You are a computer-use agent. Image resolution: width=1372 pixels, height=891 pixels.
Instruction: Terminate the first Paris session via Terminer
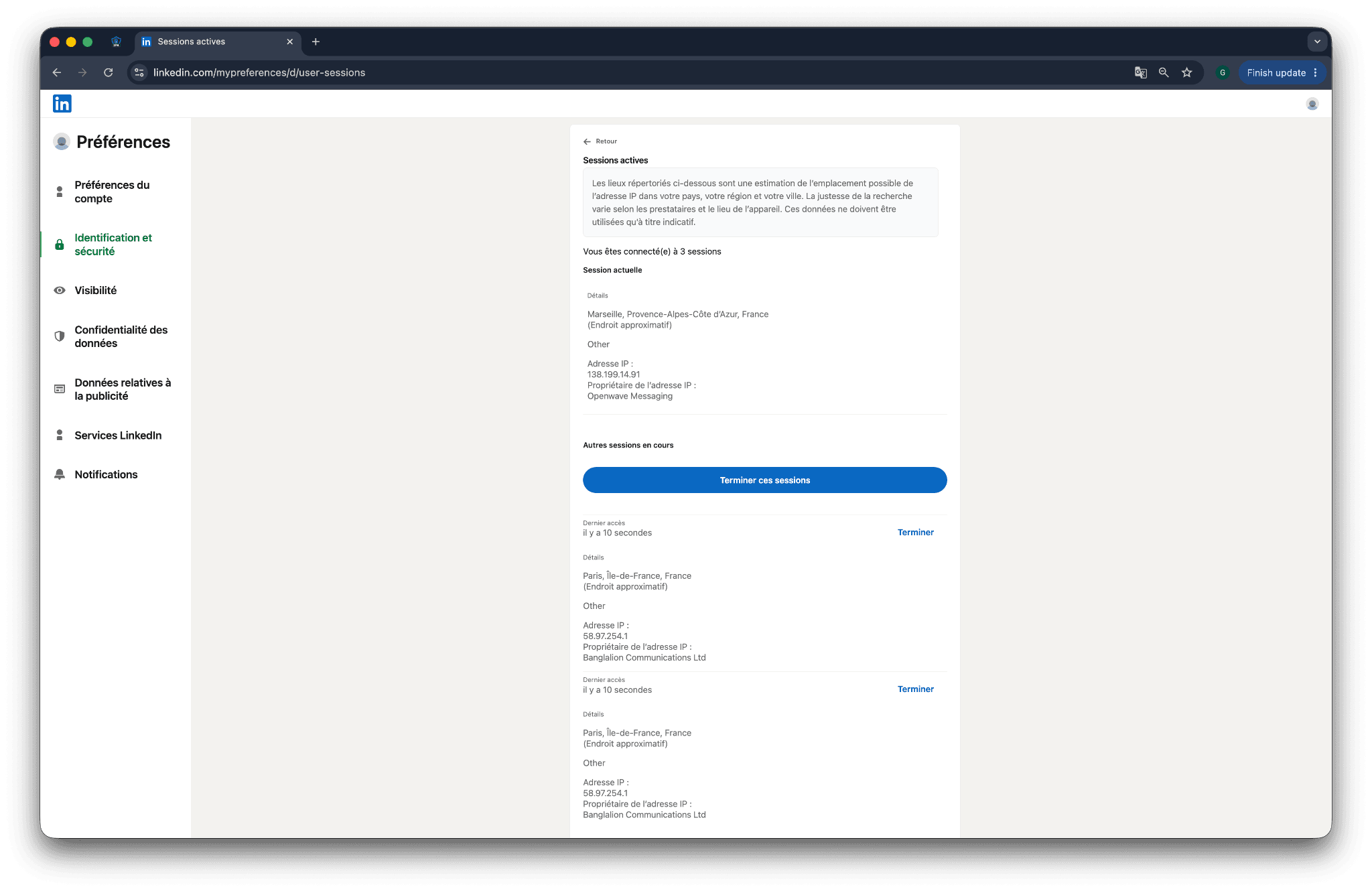tap(915, 533)
